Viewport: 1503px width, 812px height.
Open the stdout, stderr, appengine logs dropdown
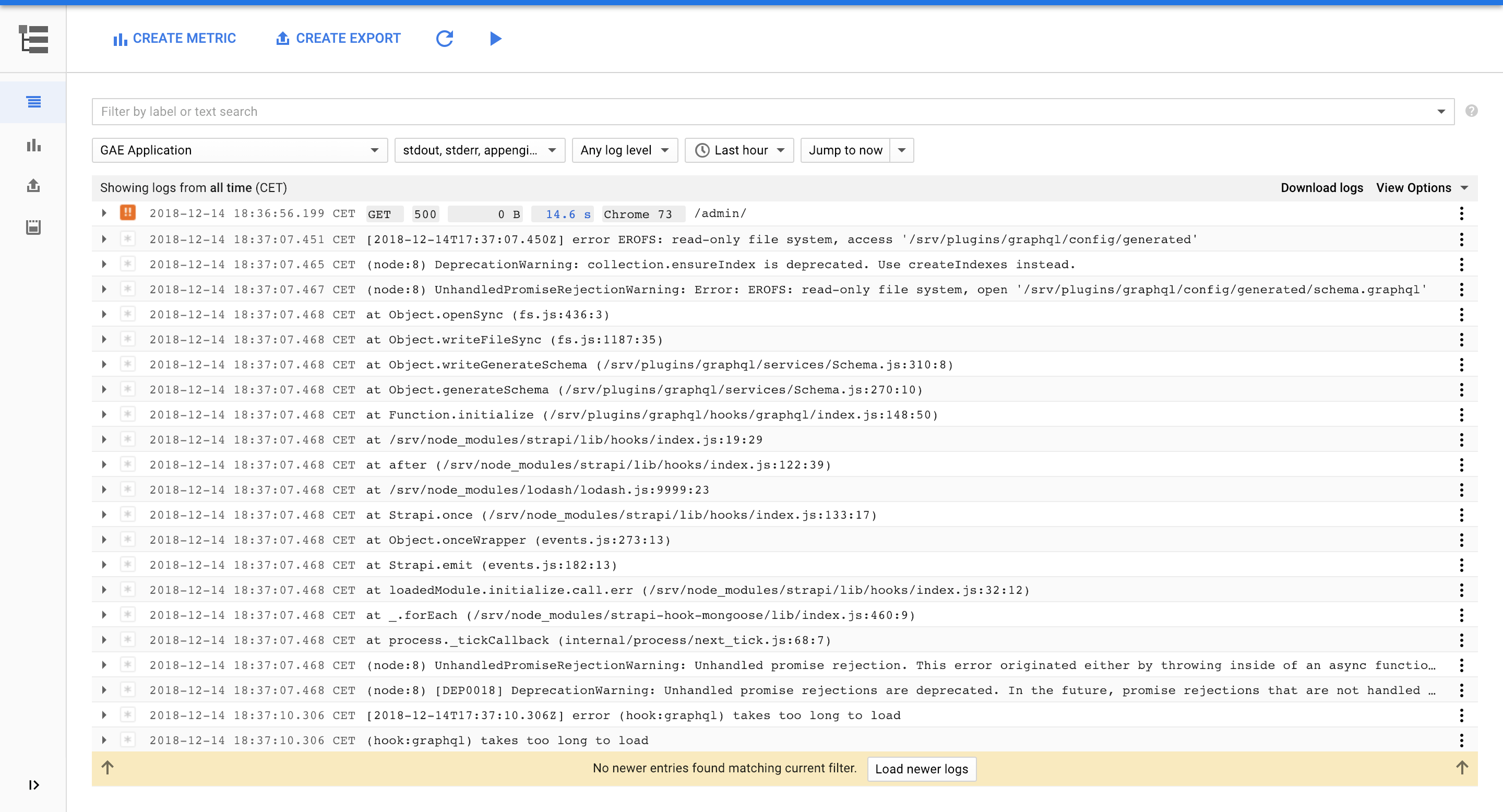(x=479, y=150)
